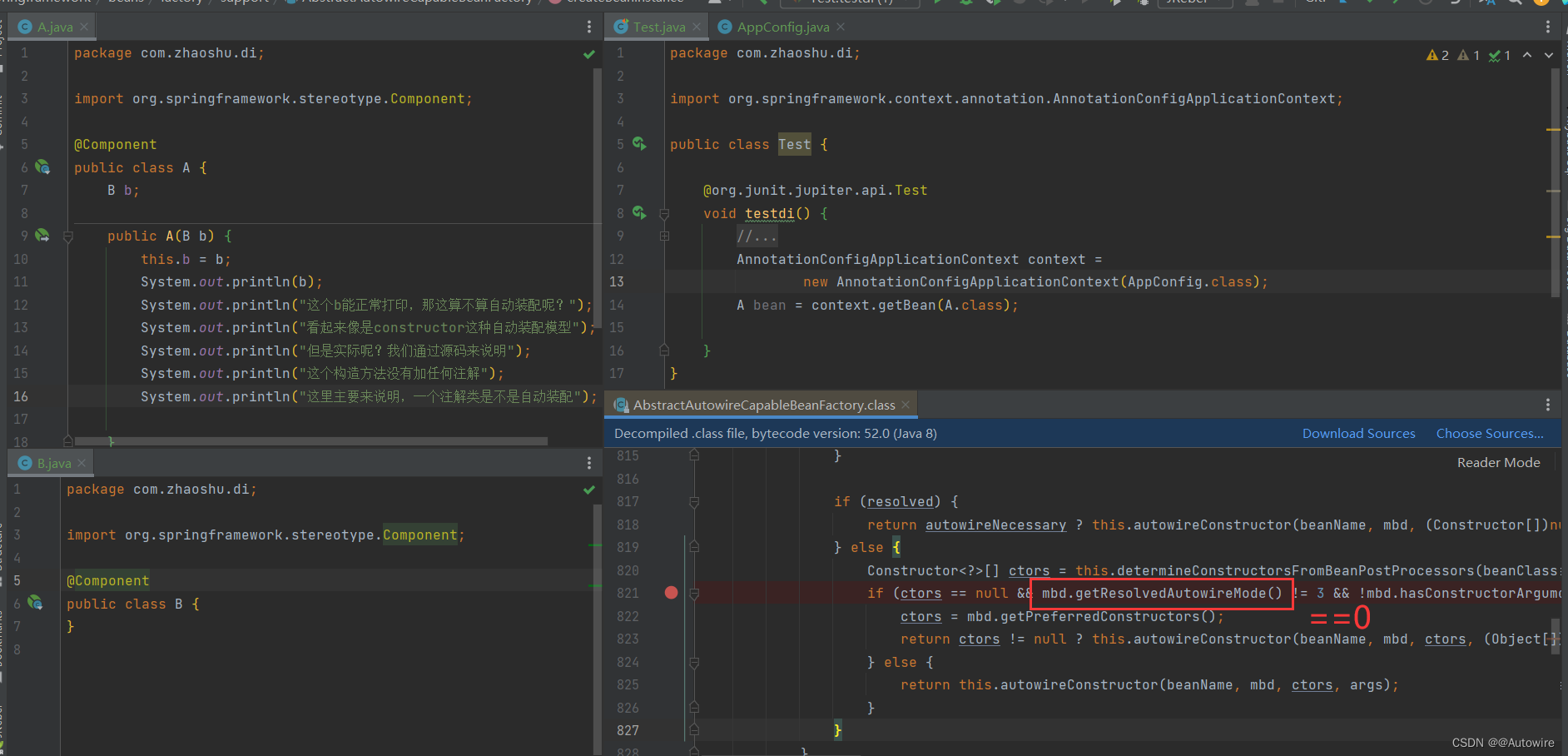1568x756 pixels.
Task: Go to next highlighted error in Test.java
Action: point(1549,55)
